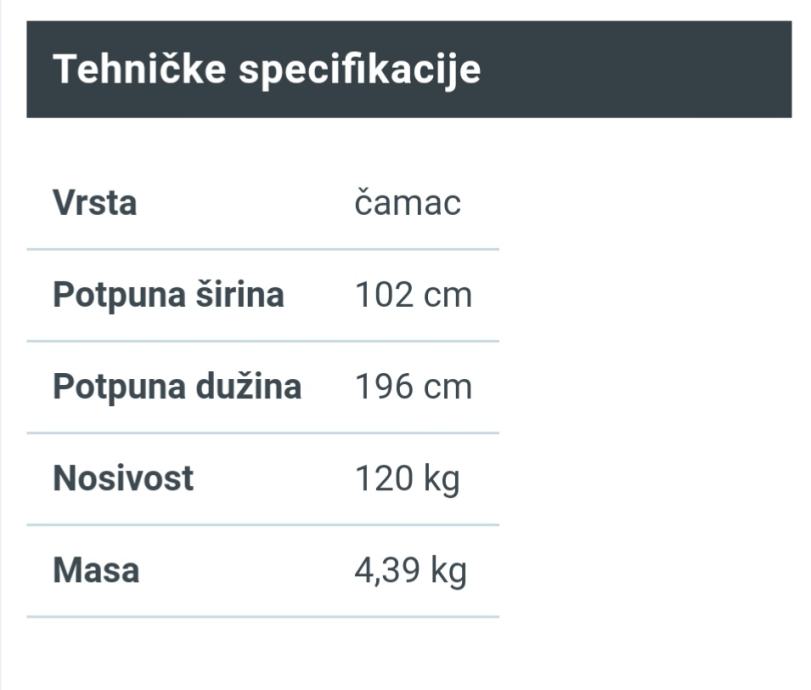Click the "kg" unit beside 120

tap(442, 480)
